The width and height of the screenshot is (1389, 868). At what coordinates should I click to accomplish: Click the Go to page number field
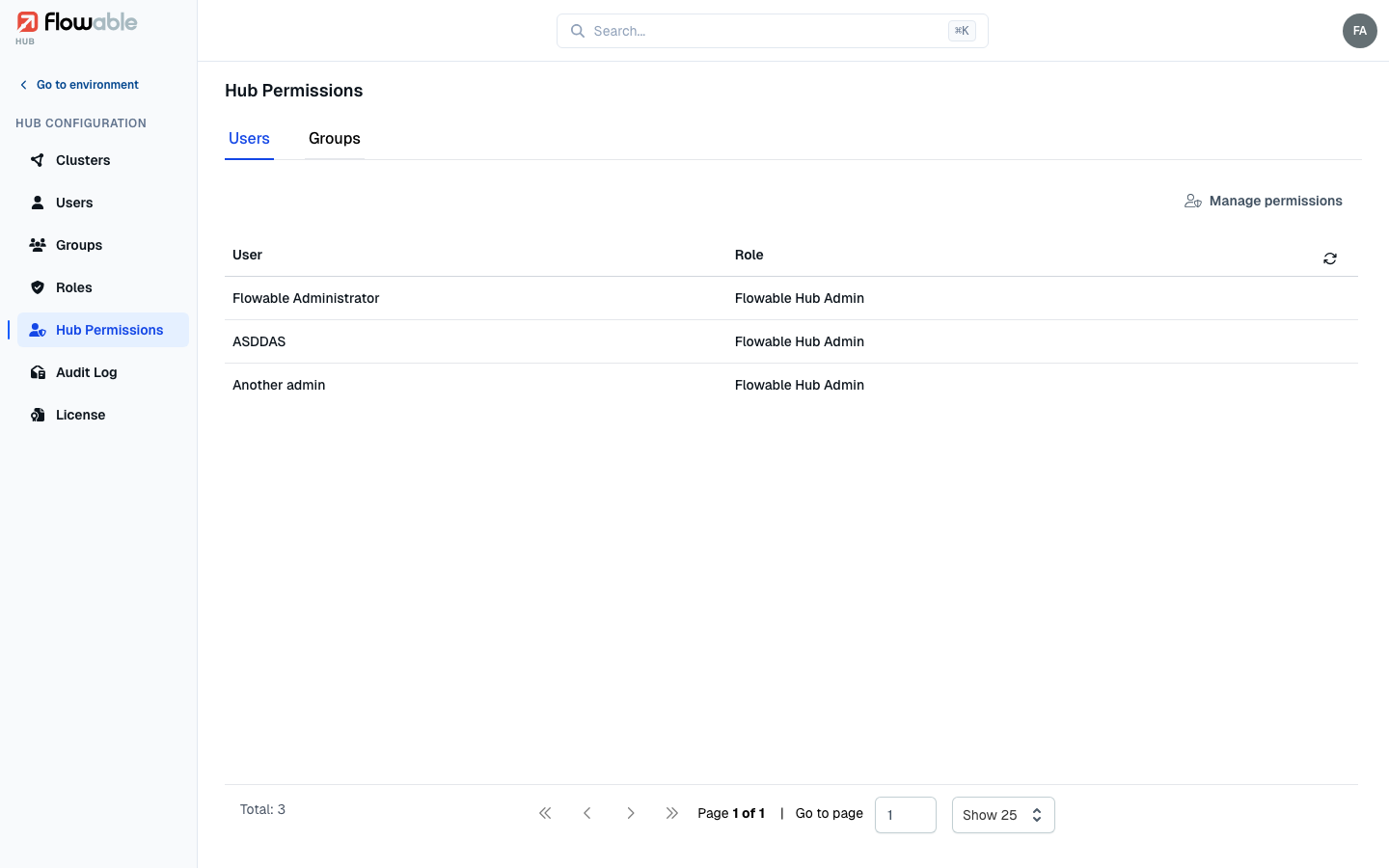click(906, 815)
